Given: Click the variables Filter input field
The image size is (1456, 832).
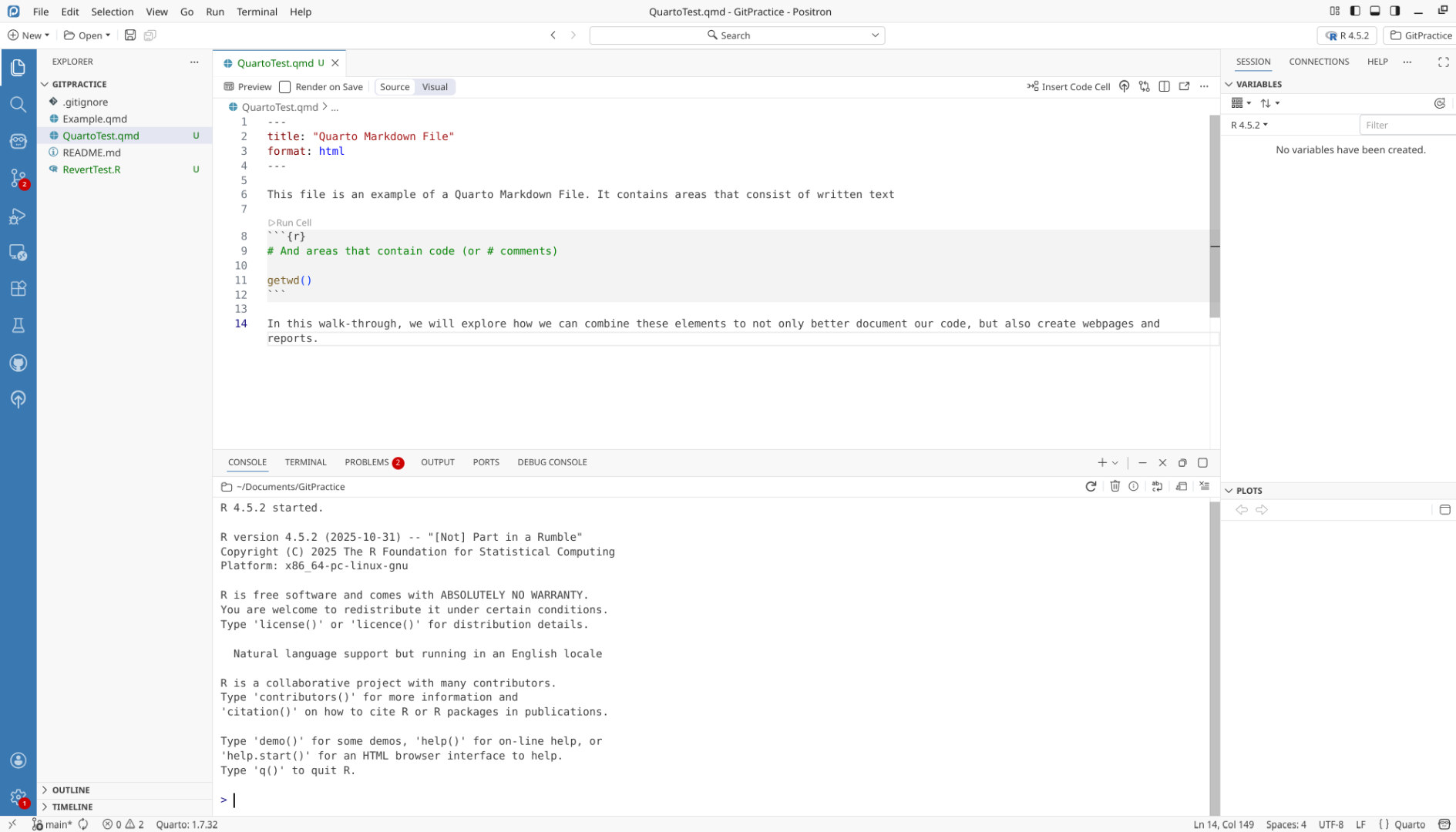Looking at the screenshot, I should coord(1406,125).
